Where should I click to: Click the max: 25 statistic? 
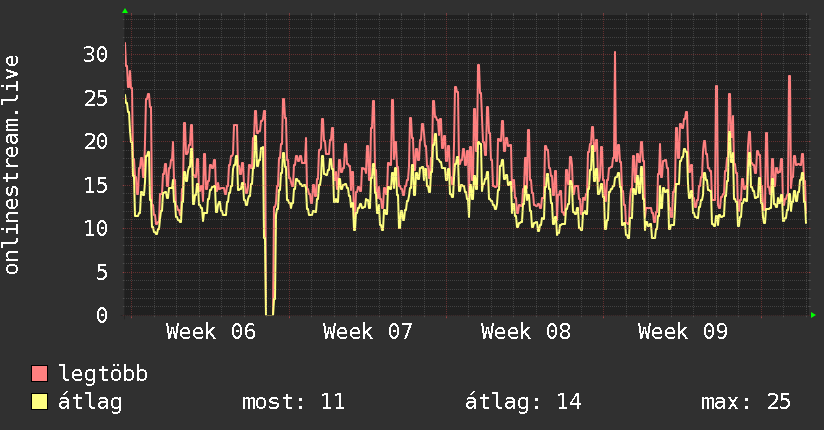746,402
